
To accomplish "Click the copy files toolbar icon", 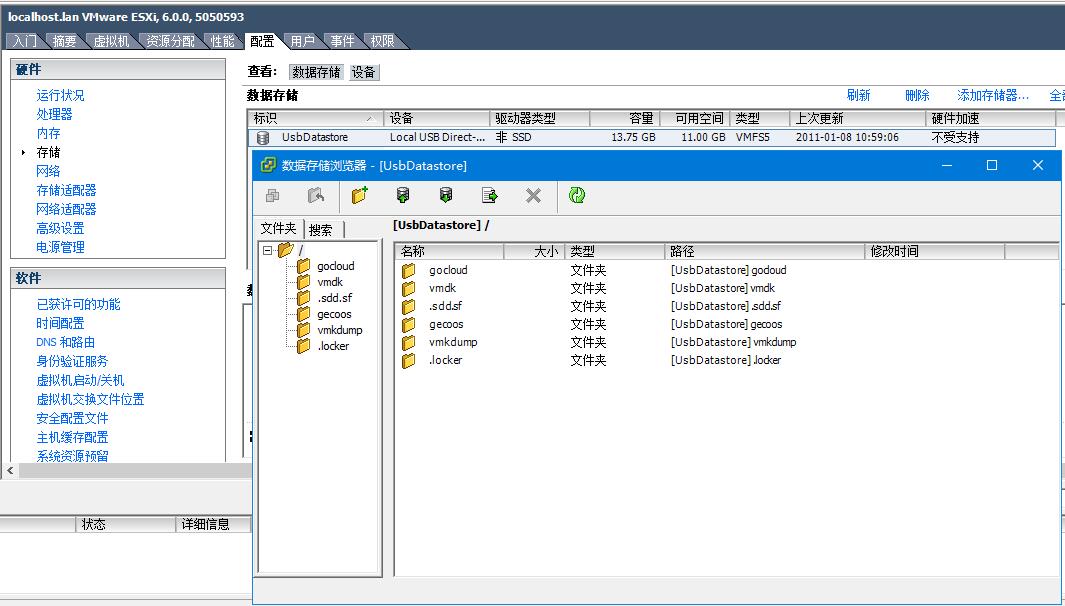I will (x=272, y=196).
